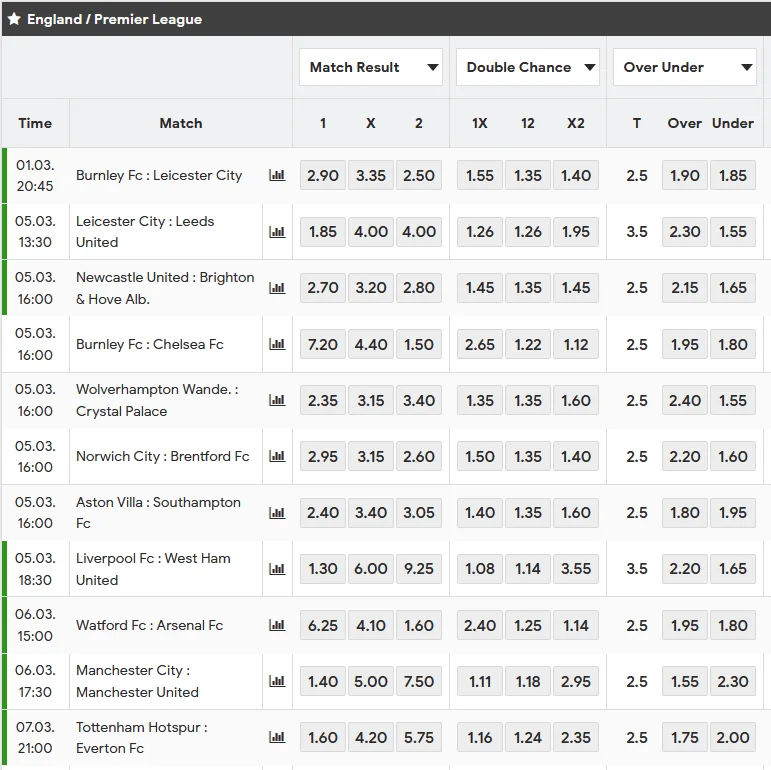The image size is (771, 770).
Task: Open Tottenham Hotspur : Everton Fc match
Action: click(x=142, y=738)
